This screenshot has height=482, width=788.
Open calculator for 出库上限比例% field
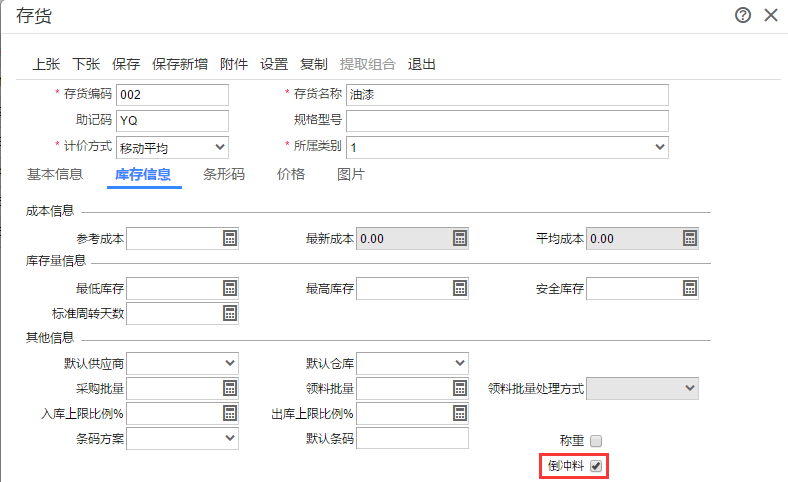(x=460, y=413)
